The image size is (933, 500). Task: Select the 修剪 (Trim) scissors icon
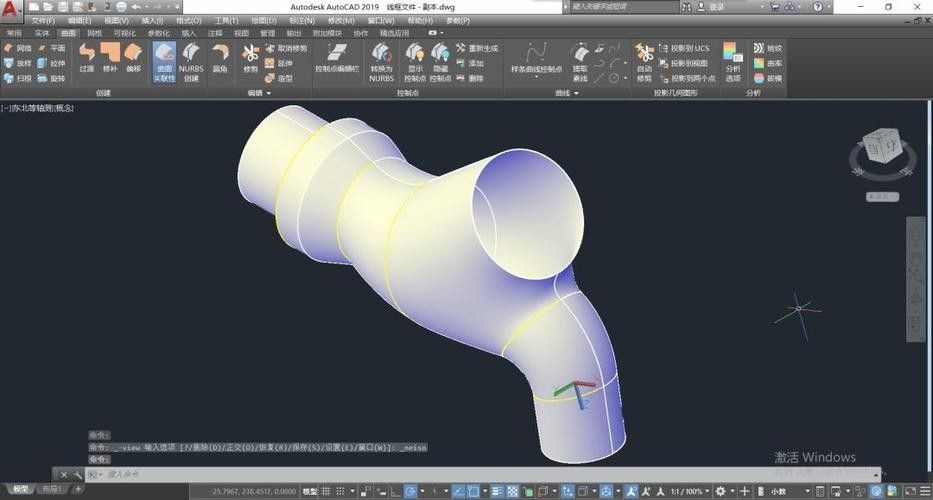(250, 57)
